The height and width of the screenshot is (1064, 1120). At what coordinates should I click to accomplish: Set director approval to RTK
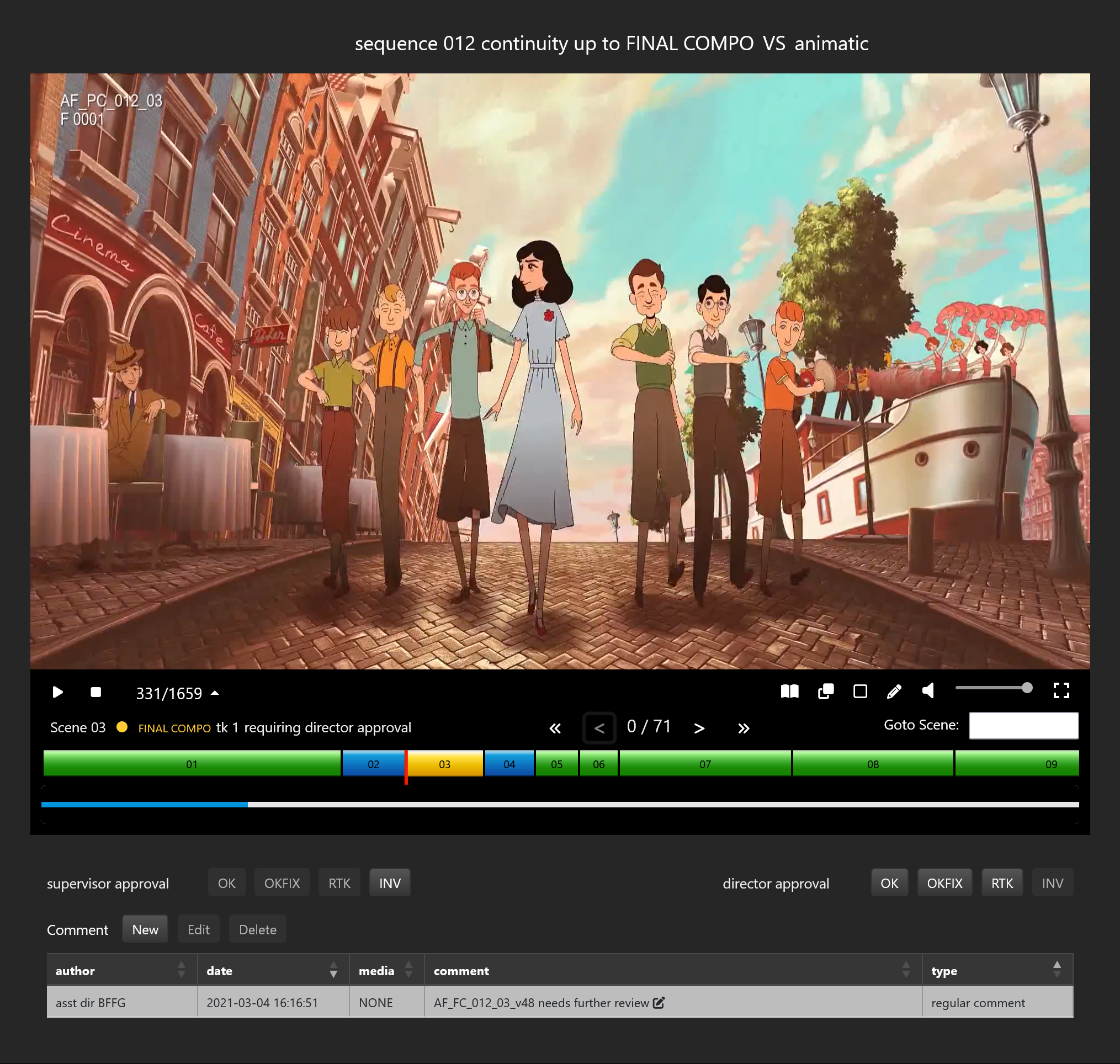click(x=1001, y=883)
